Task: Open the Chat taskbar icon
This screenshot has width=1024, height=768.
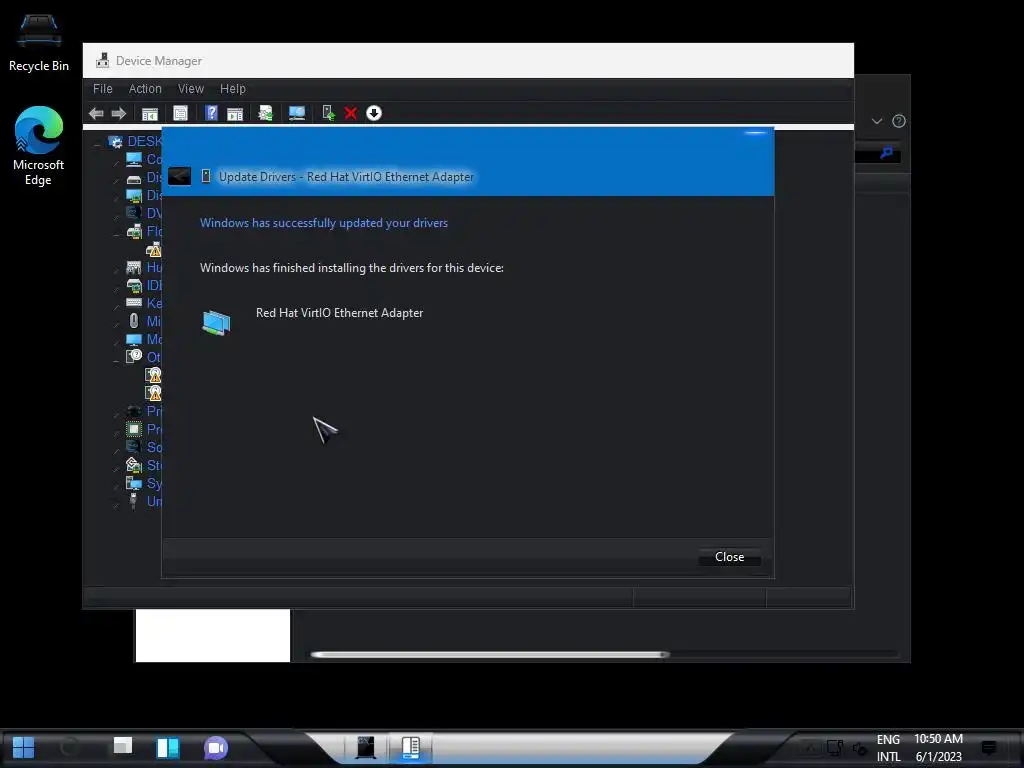Action: 216,747
